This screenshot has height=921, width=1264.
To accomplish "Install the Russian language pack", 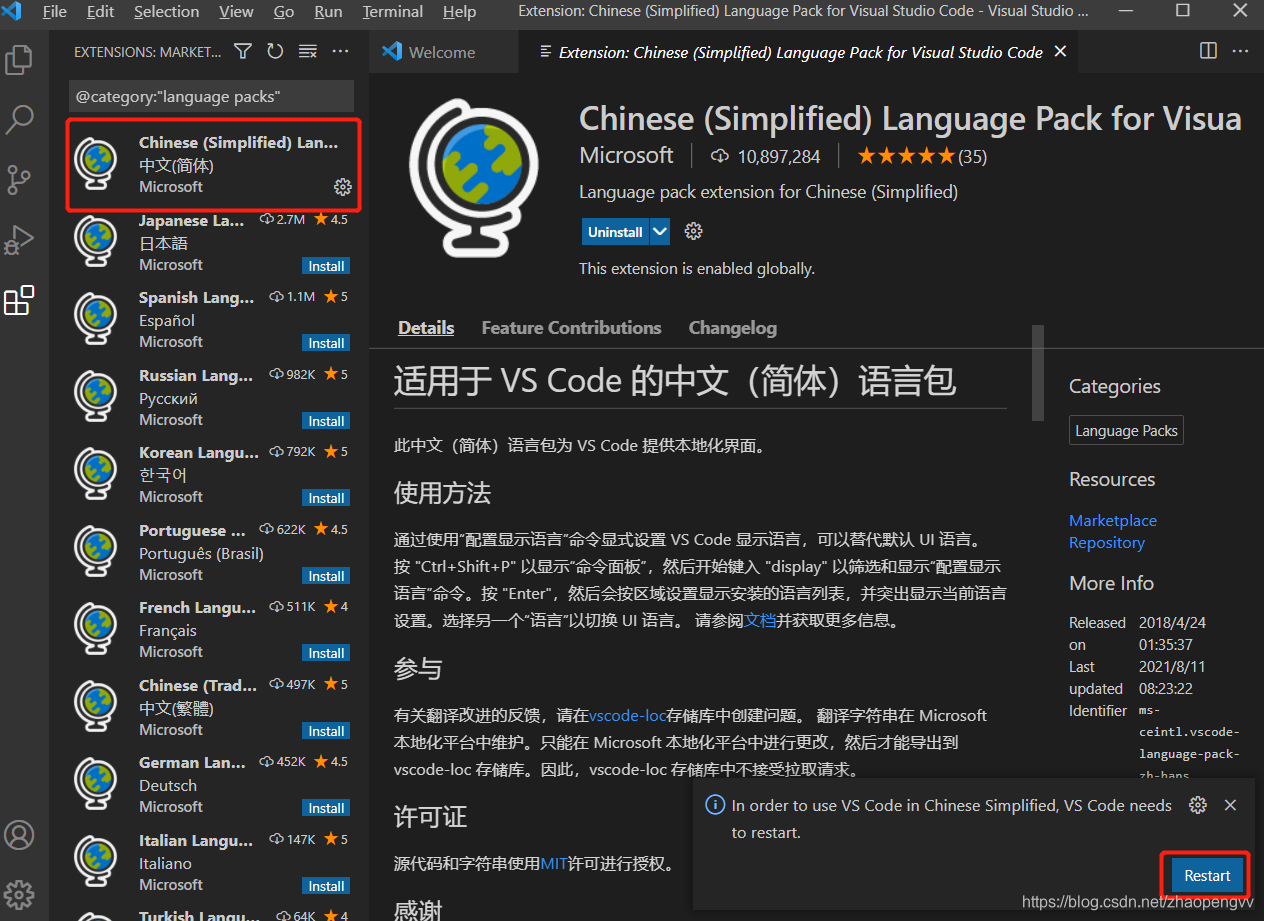I will pyautogui.click(x=326, y=421).
